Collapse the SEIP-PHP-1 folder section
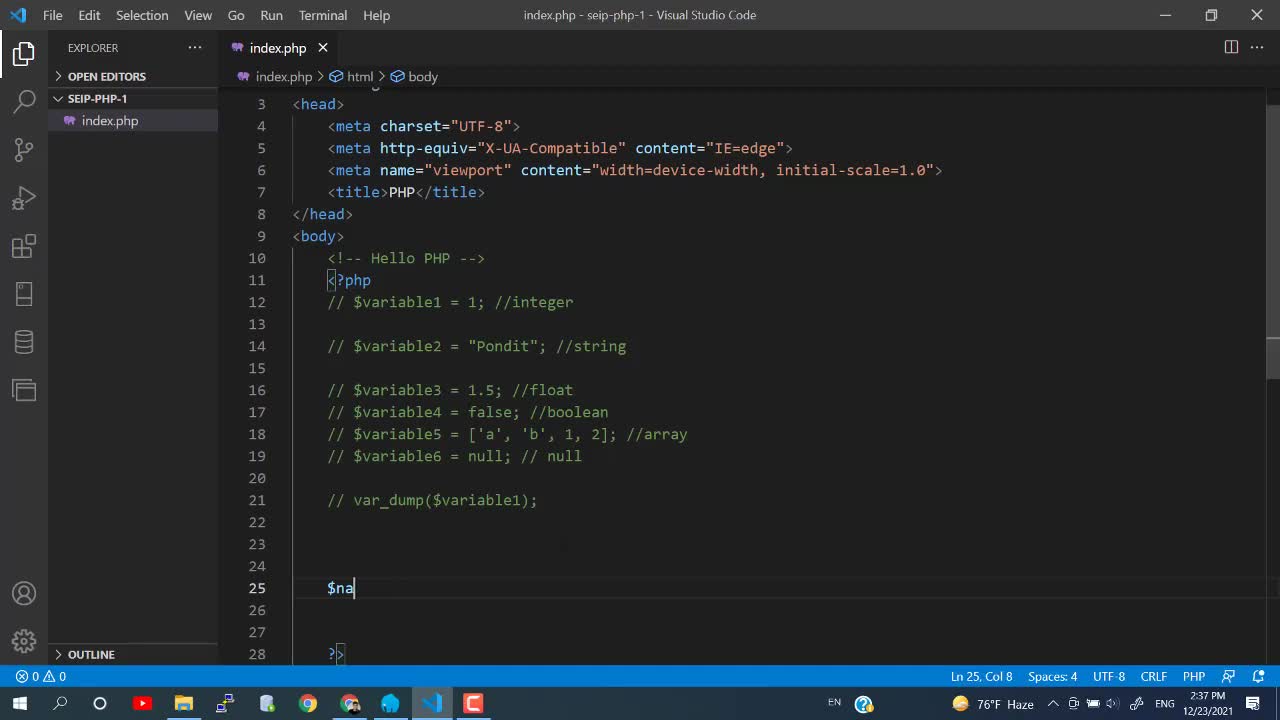This screenshot has height=720, width=1280. [133, 99]
